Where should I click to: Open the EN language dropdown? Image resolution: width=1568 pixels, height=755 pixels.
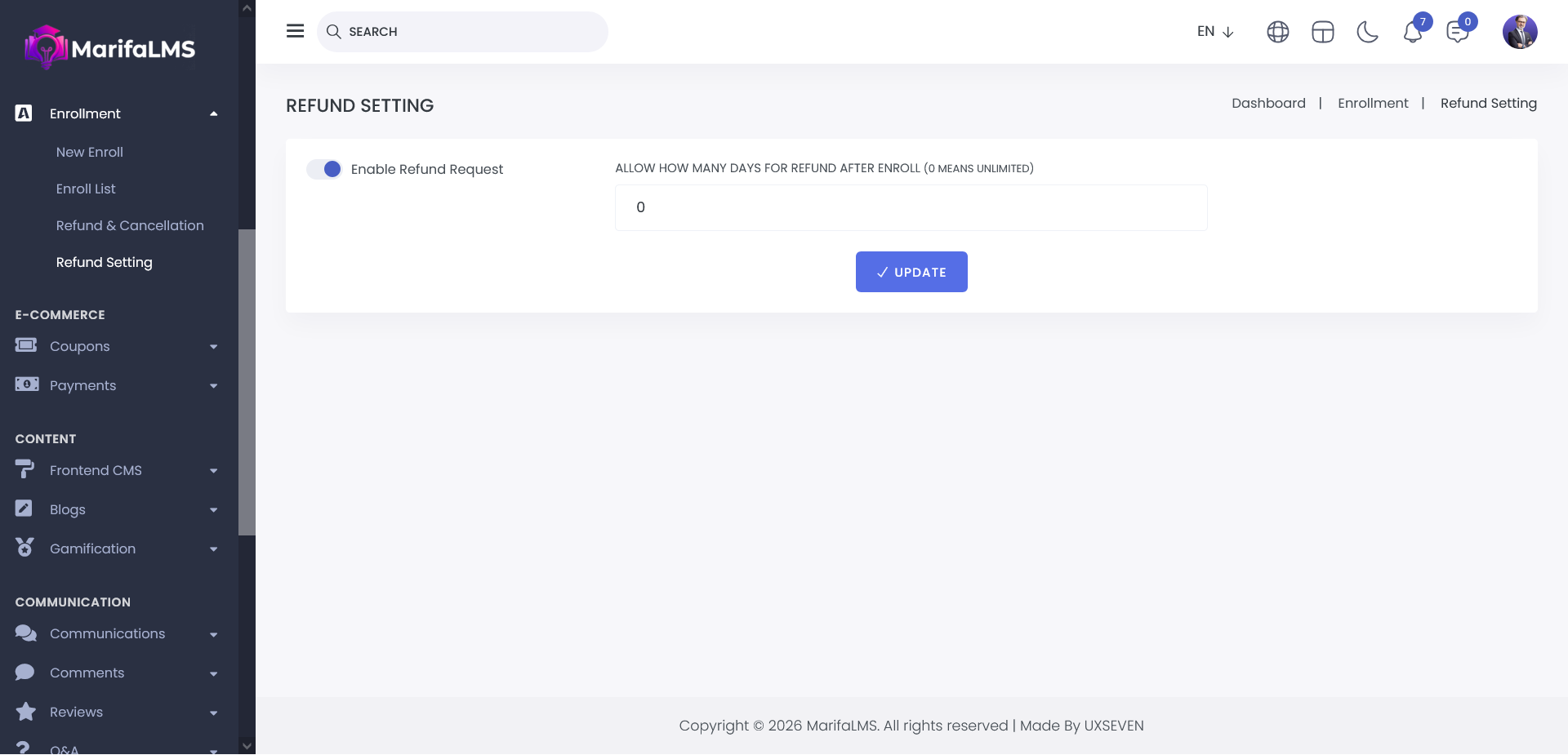point(1214,32)
